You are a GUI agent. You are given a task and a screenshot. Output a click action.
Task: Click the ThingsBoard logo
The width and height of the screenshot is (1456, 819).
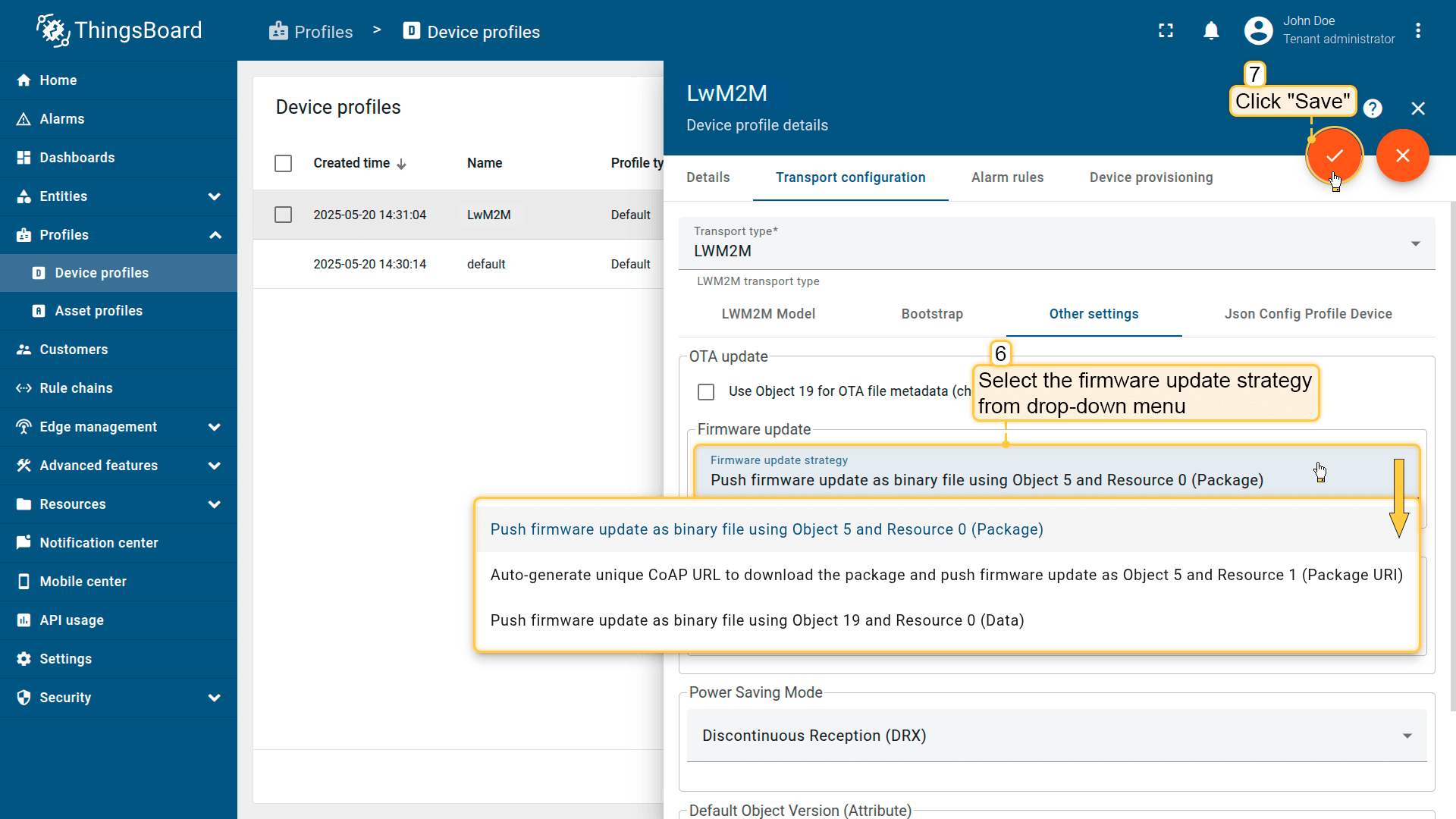[119, 30]
